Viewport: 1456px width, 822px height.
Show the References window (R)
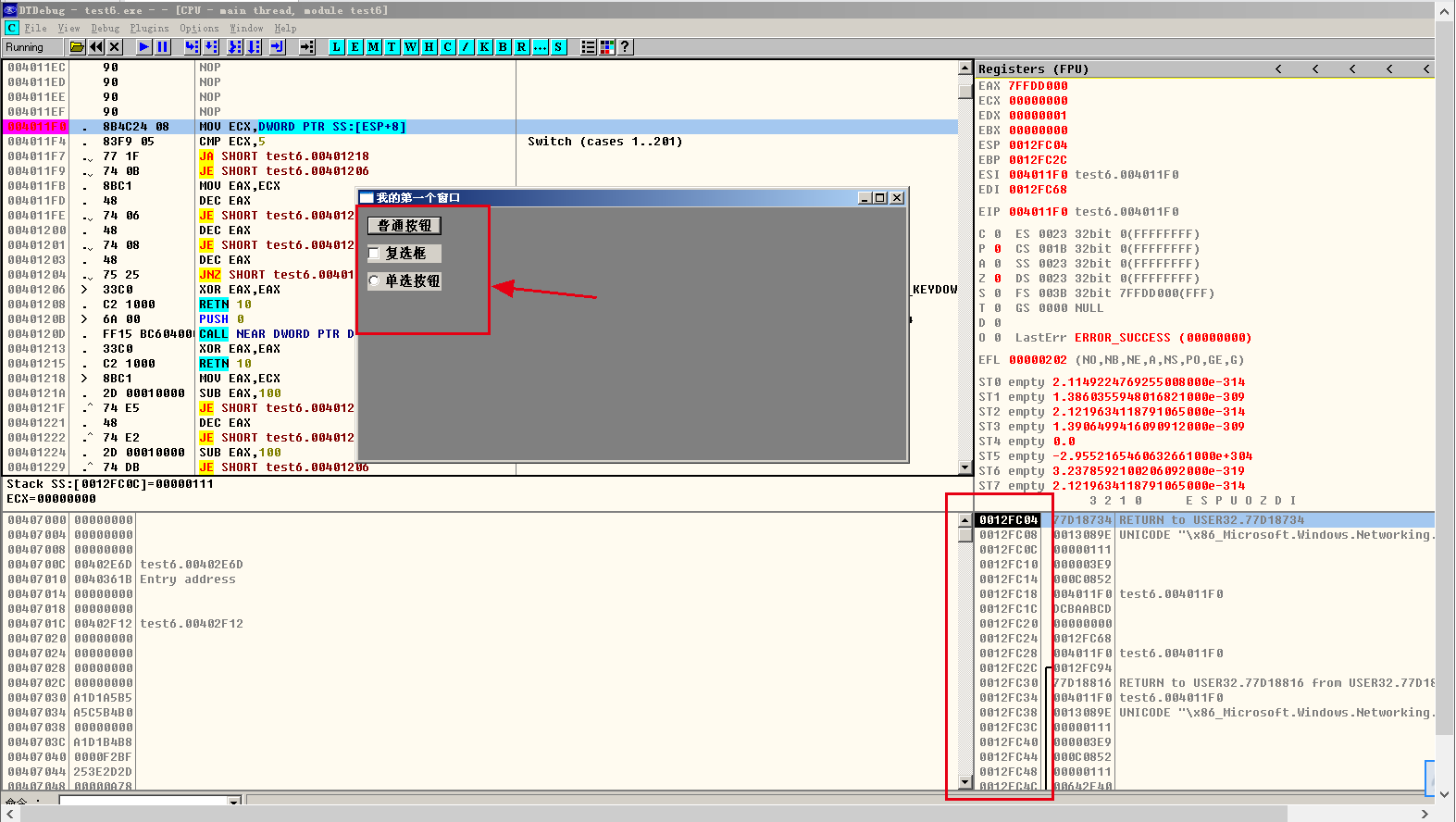click(522, 47)
